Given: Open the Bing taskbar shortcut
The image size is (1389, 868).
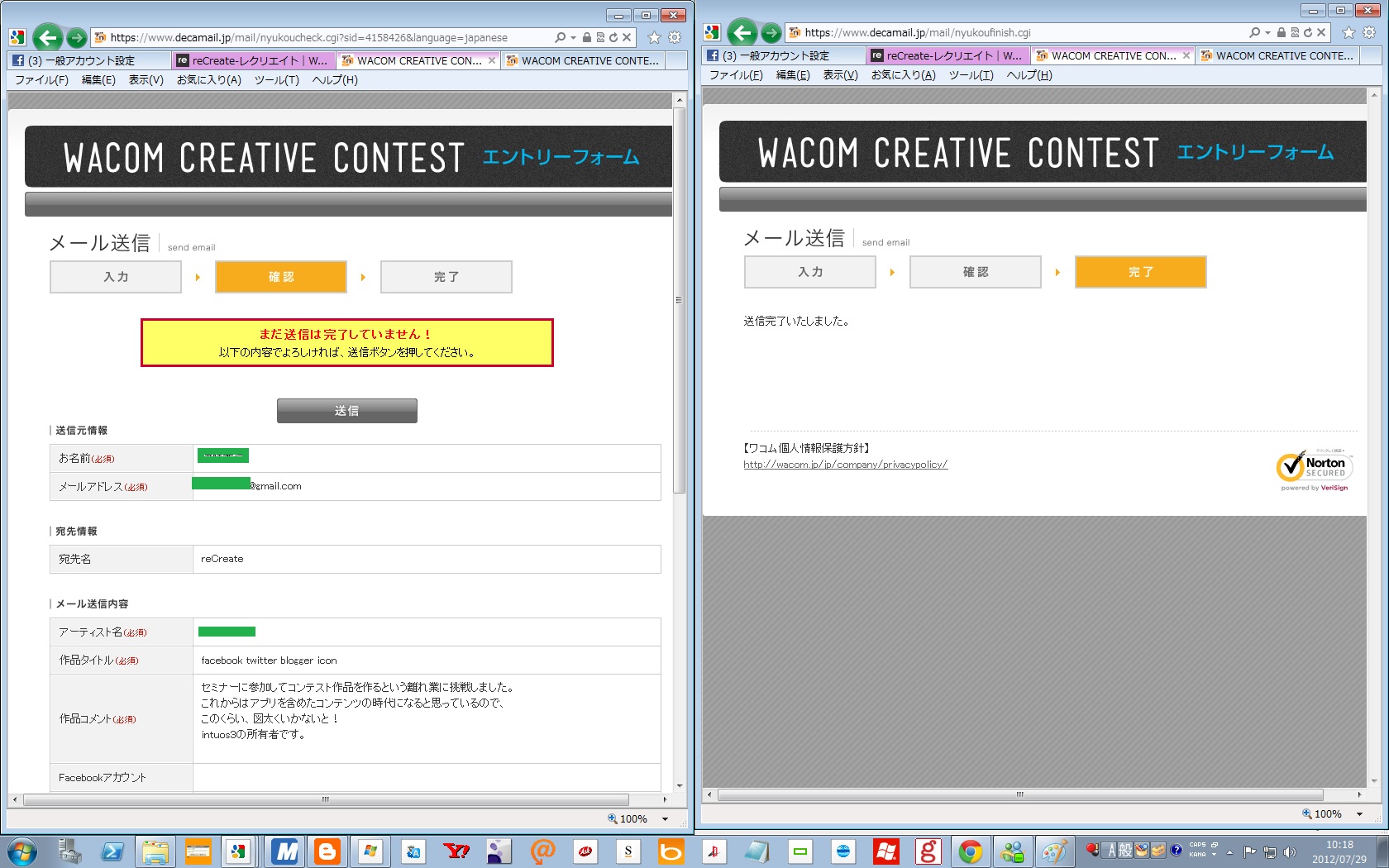Looking at the screenshot, I should point(671,851).
